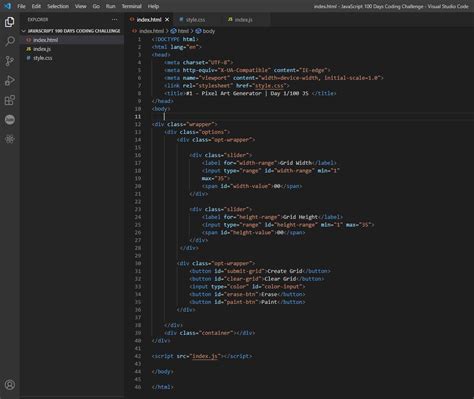Switch to the index.js tab
This screenshot has width=474, height=399.
(243, 20)
